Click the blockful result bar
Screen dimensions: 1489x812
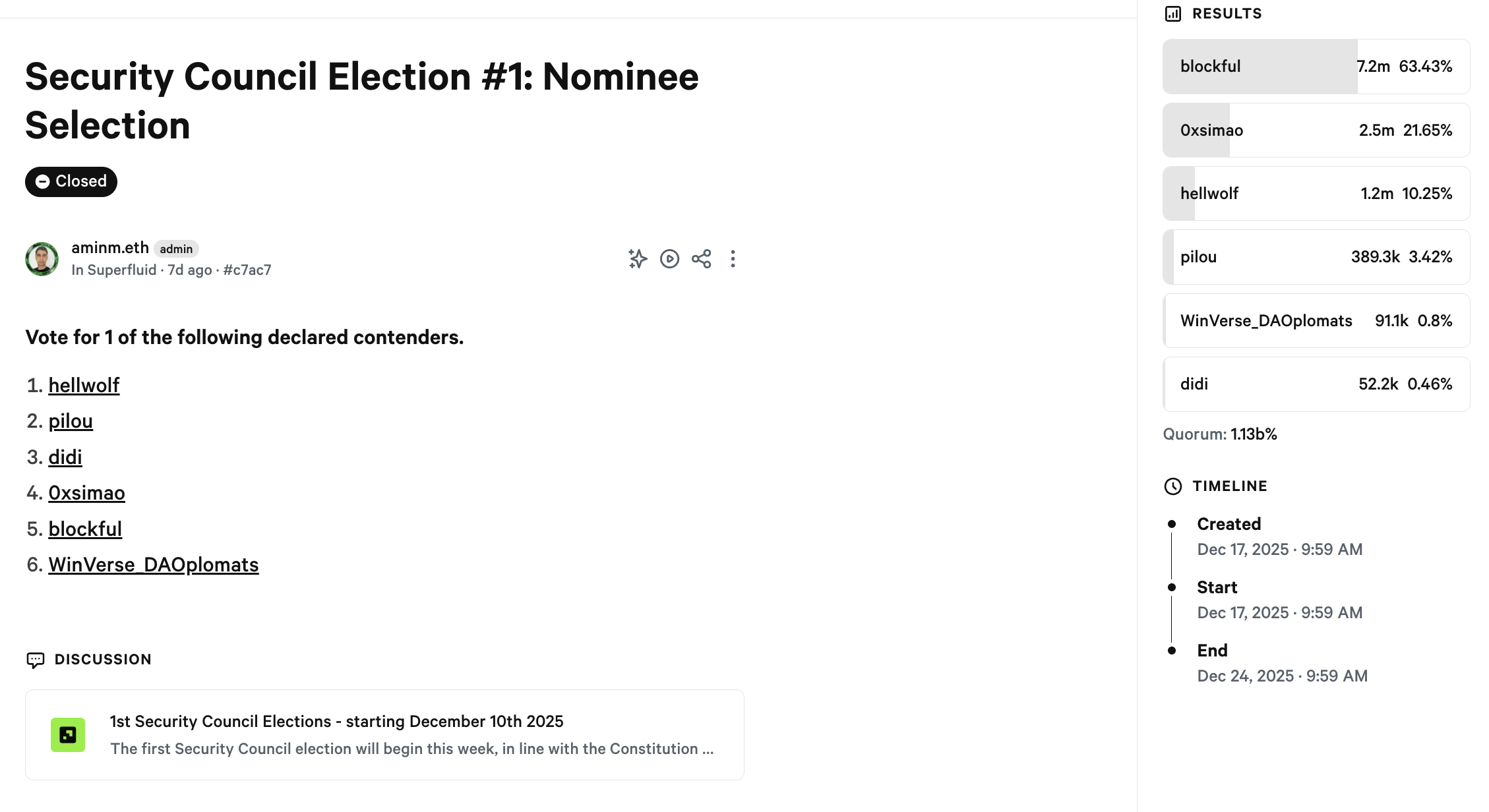pos(1316,67)
